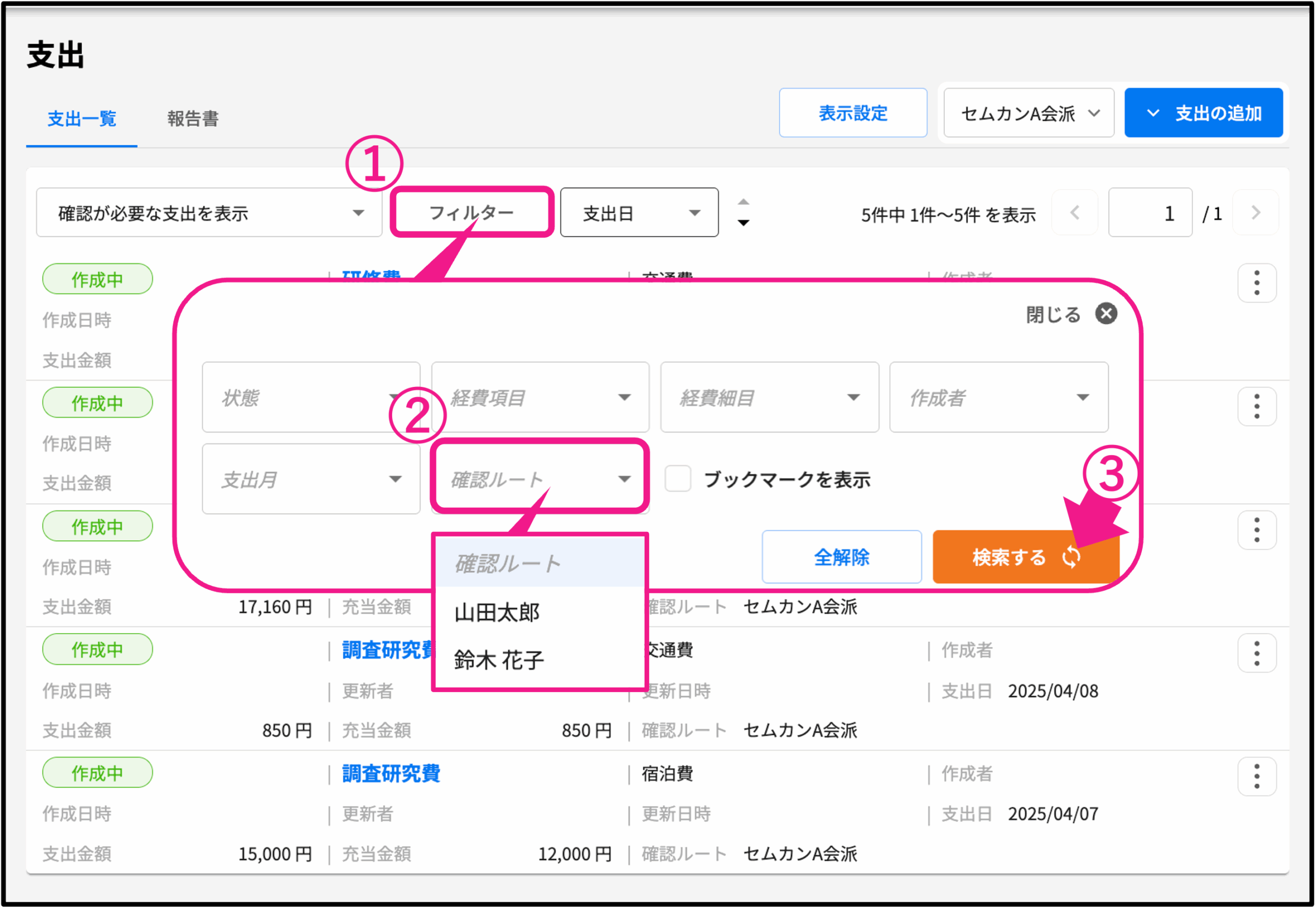Open three-dot menu for 850 yen expense
Viewport: 1316px width, 909px height.
(x=1256, y=653)
